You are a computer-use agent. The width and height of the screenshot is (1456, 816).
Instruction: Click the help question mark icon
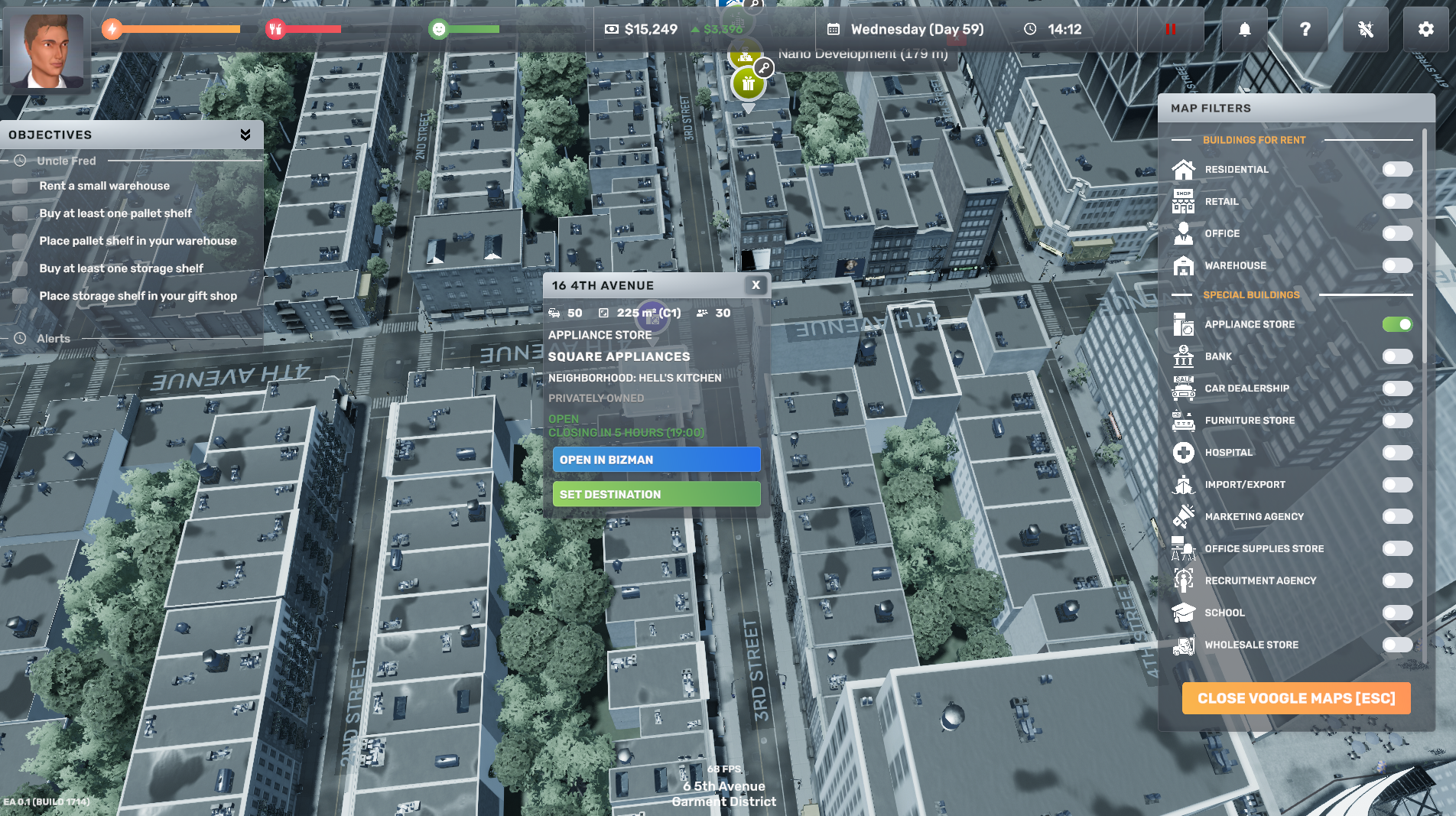click(1305, 29)
